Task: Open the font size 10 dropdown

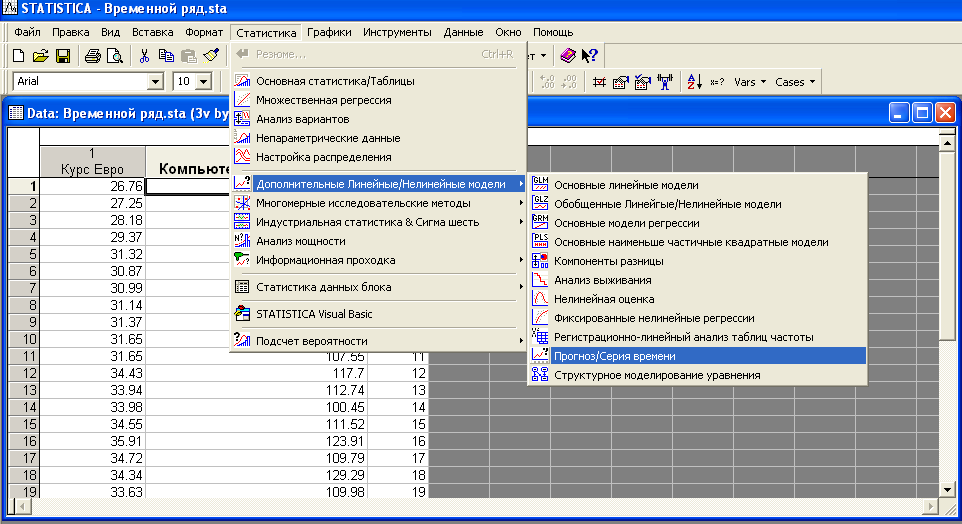Action: coord(204,81)
